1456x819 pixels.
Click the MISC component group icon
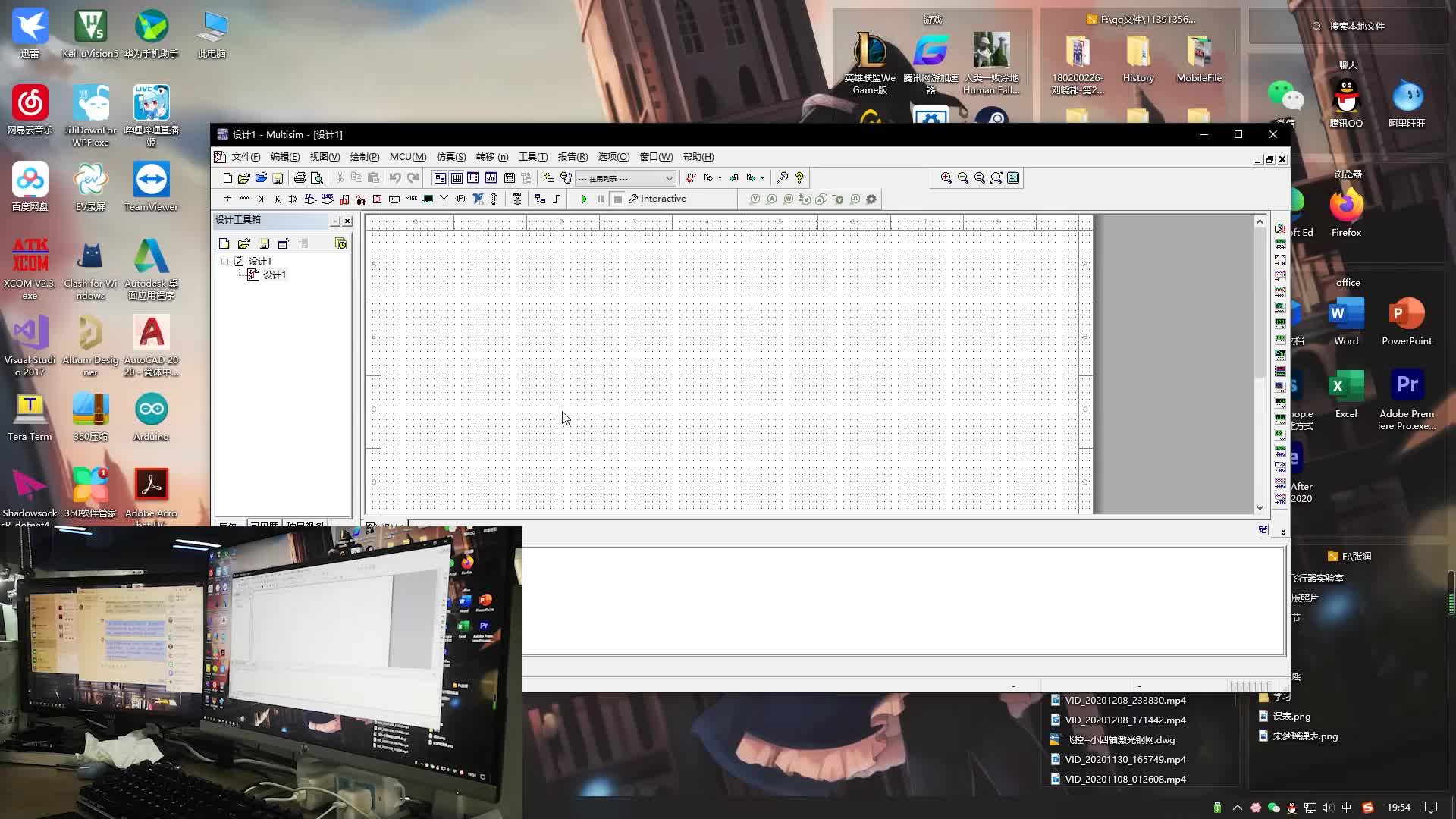tap(411, 199)
